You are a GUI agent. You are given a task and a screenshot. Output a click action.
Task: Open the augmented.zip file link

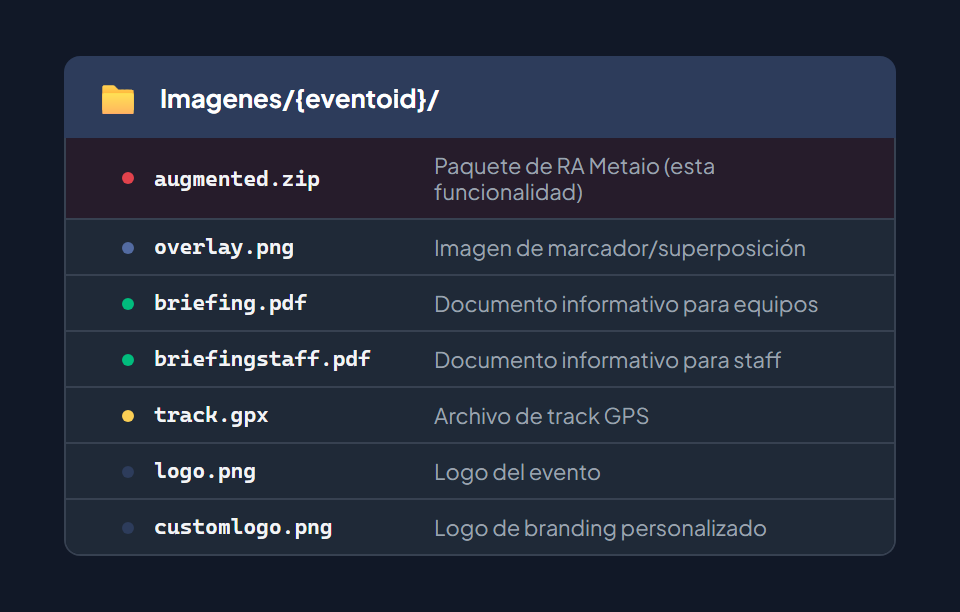[x=236, y=178]
